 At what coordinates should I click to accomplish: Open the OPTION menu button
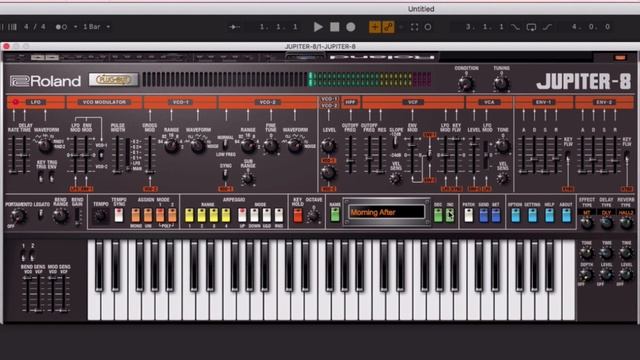tap(516, 215)
